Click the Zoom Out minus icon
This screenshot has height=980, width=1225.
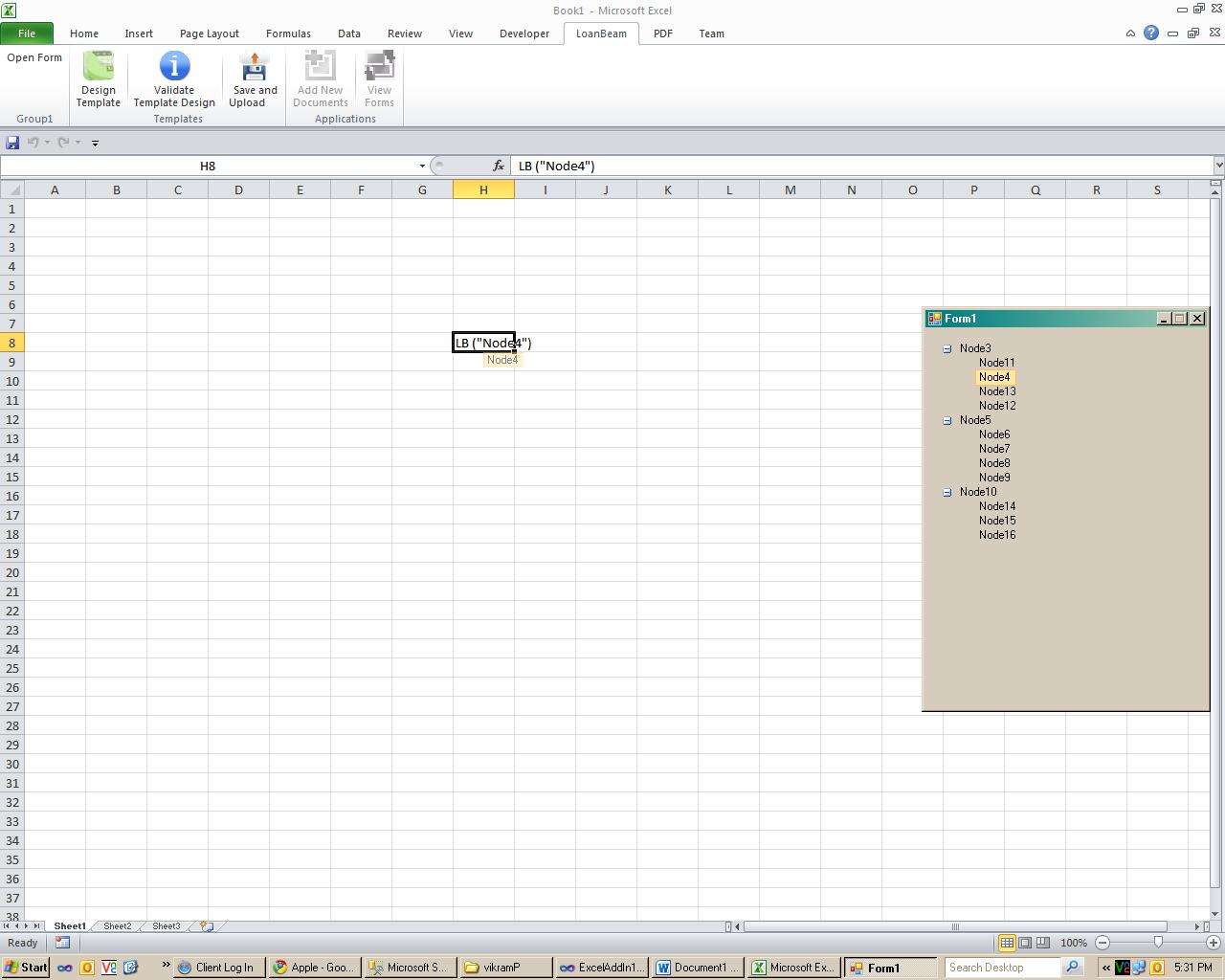coord(1102,943)
